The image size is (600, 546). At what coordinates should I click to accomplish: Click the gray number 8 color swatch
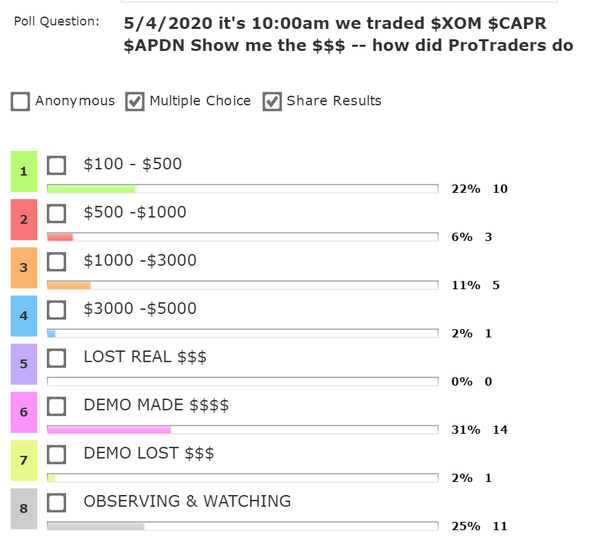(x=23, y=508)
